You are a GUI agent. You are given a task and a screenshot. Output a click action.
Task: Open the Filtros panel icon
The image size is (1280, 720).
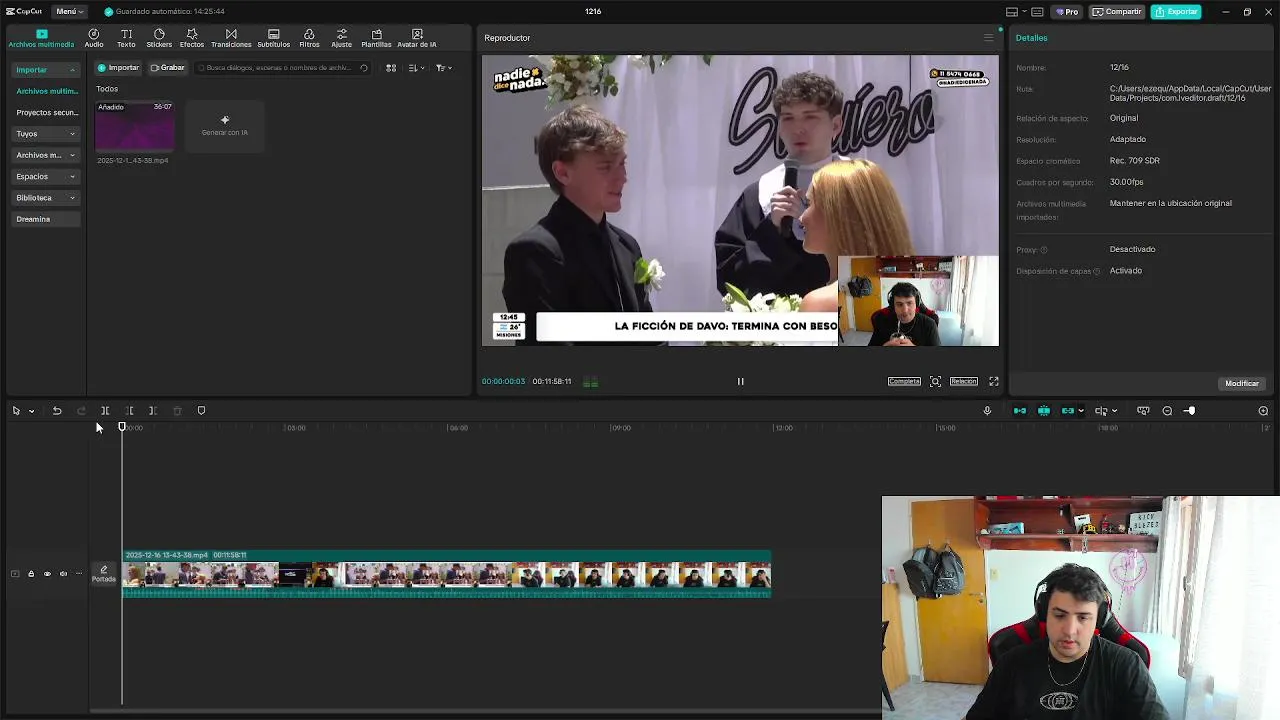[309, 38]
